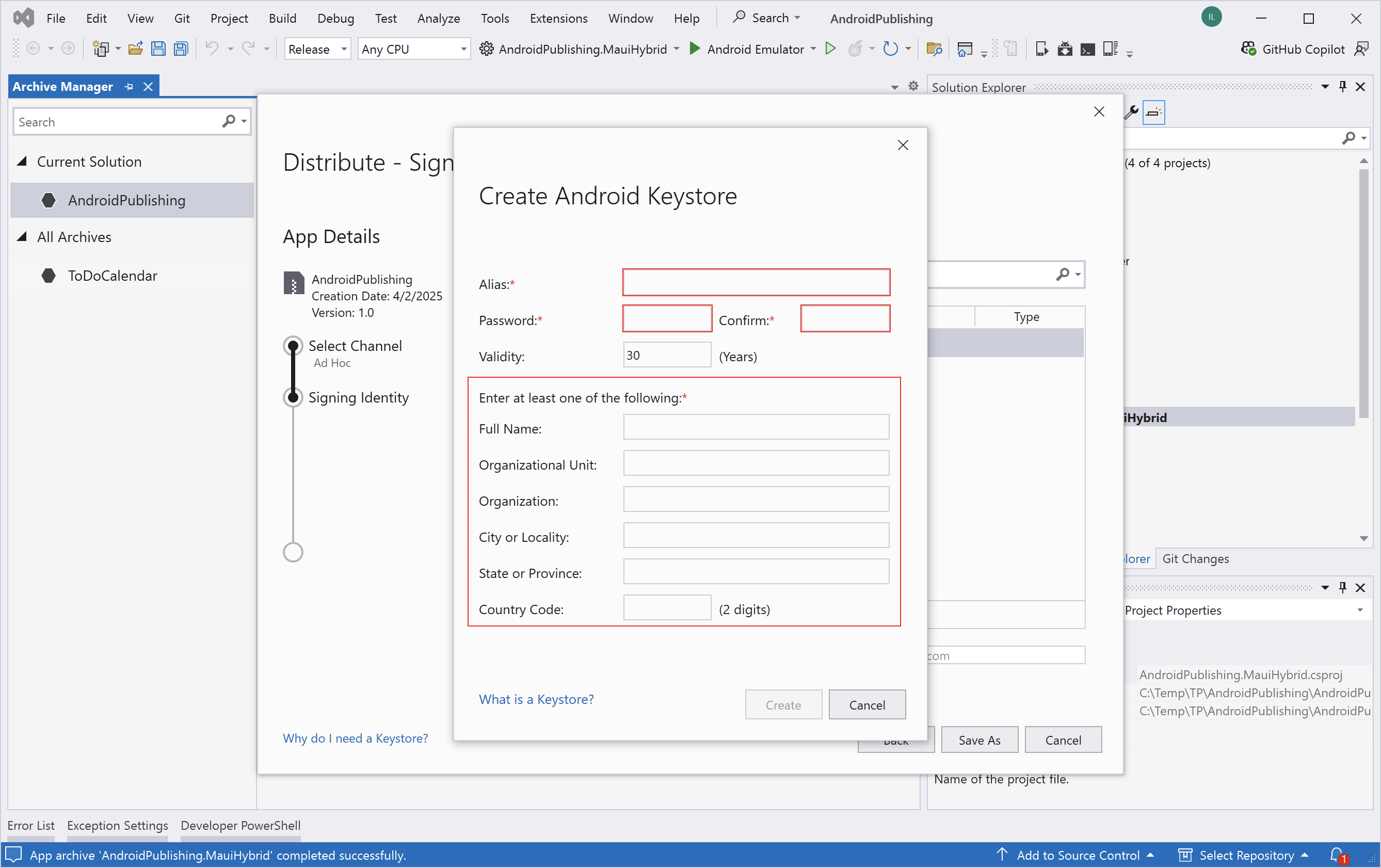Click the Hot Reload flame icon
The width and height of the screenshot is (1381, 868).
(x=855, y=49)
